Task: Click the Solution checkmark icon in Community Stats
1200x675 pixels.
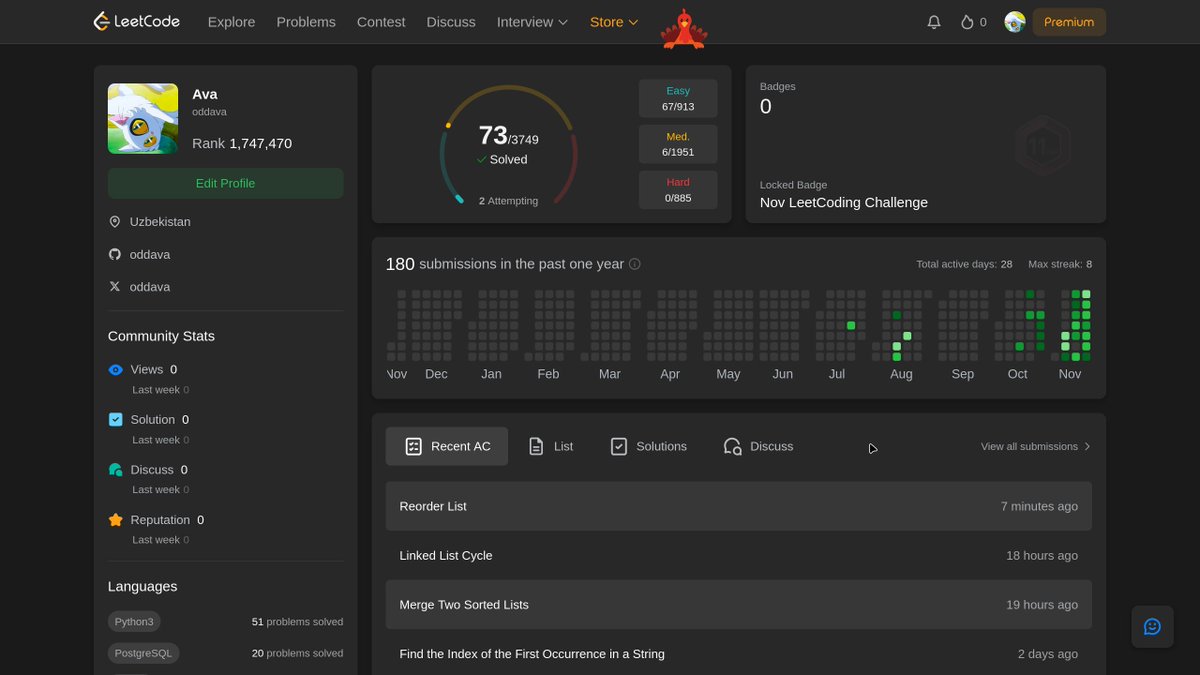Action: pos(116,420)
